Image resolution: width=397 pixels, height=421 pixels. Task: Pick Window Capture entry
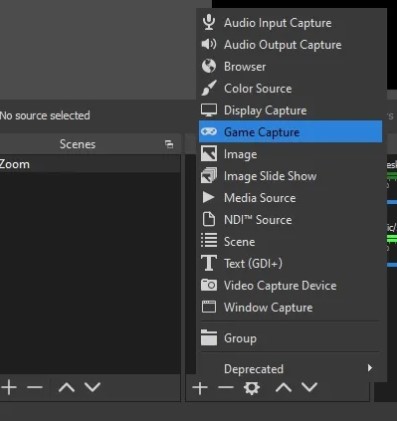pos(290,307)
